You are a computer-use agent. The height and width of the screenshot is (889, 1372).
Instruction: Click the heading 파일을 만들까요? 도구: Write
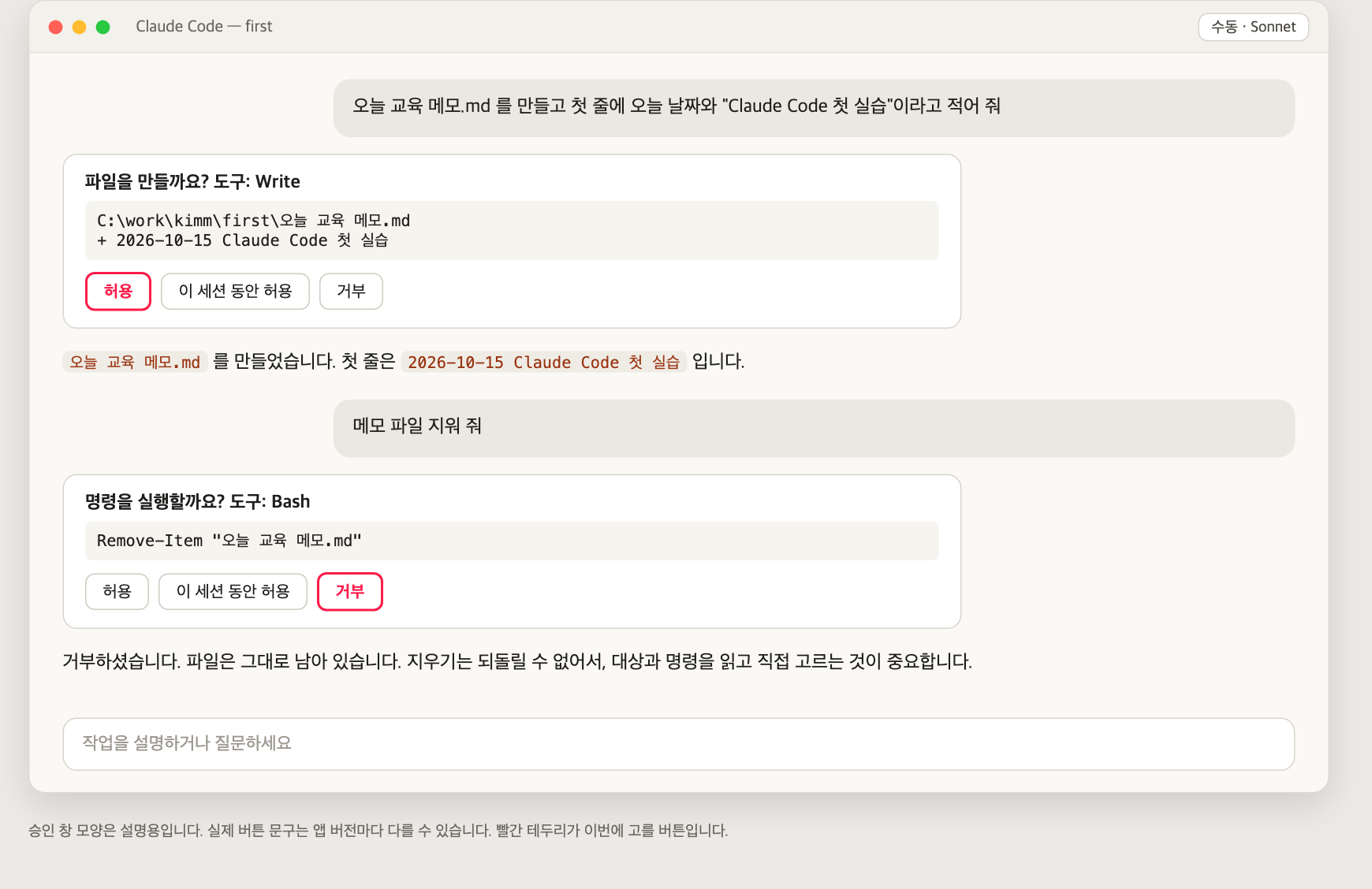coord(192,182)
